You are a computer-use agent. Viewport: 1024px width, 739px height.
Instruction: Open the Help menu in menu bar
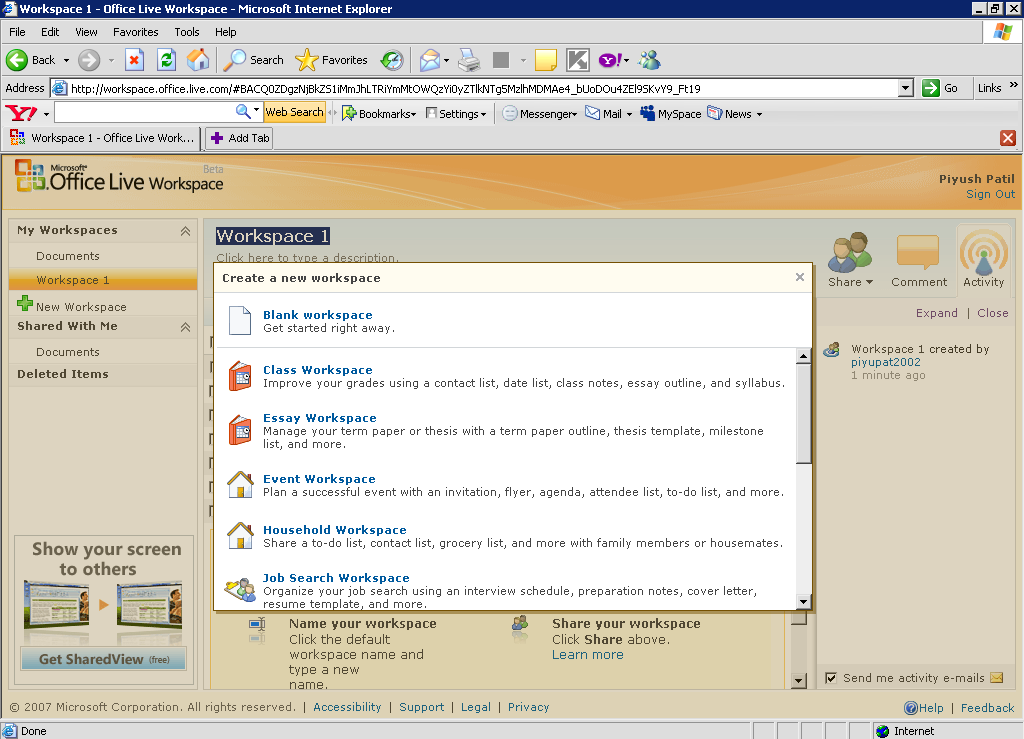point(225,32)
